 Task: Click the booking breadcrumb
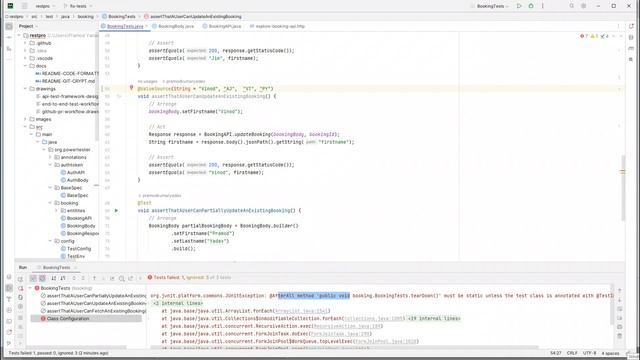tap(86, 17)
